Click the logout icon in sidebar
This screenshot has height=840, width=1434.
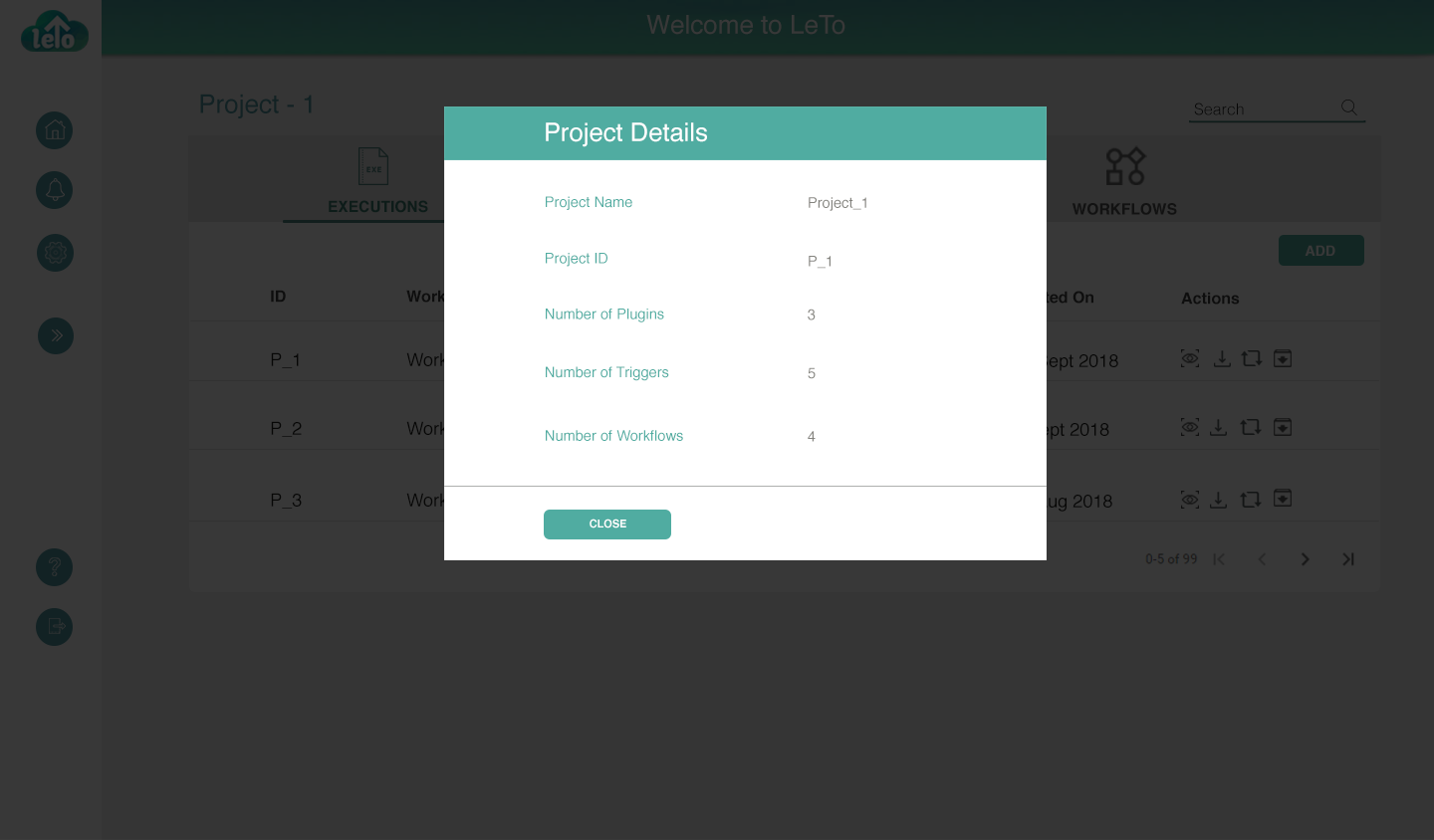point(55,627)
